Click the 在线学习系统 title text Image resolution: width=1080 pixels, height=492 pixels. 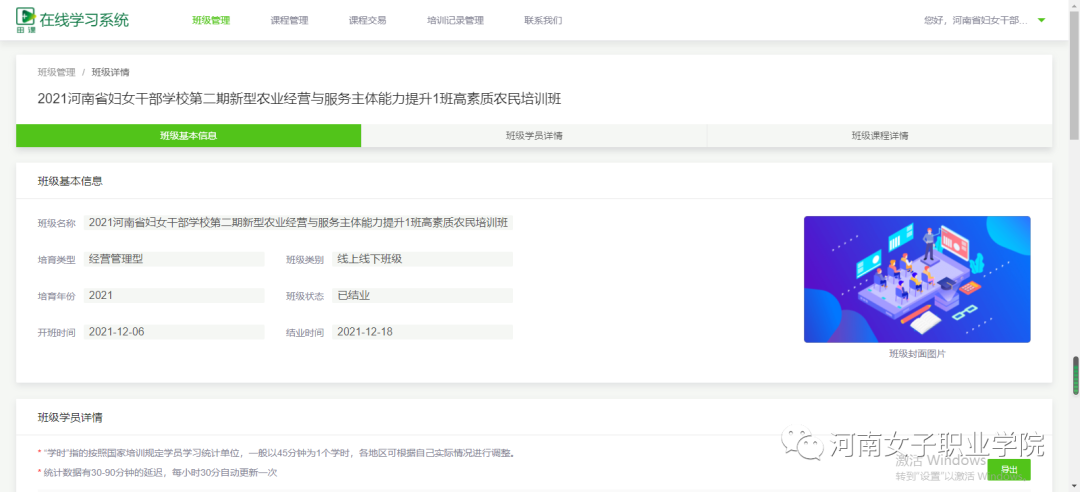[x=84, y=19]
